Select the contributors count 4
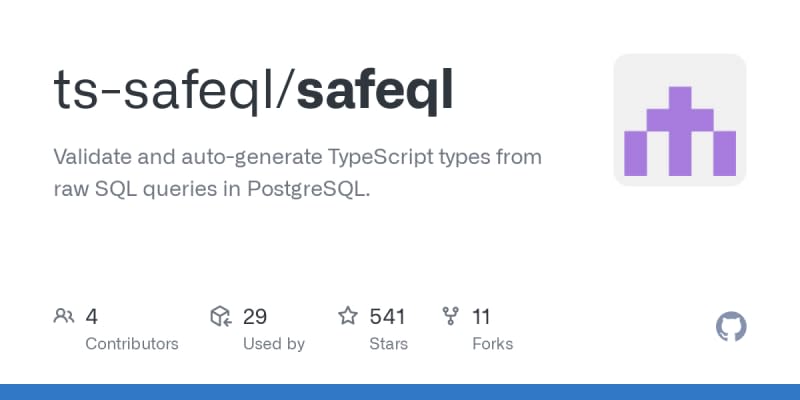The image size is (800, 400). pyautogui.click(x=92, y=317)
